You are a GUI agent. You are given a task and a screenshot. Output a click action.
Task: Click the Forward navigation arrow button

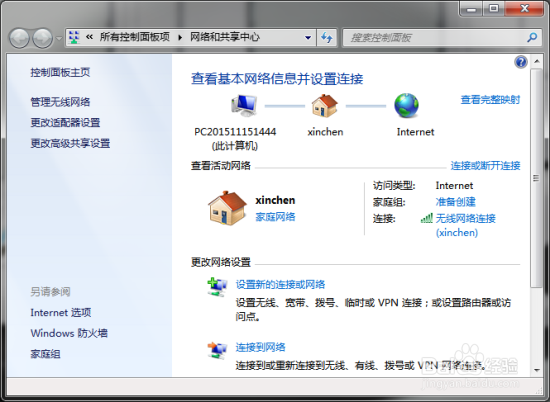(x=43, y=38)
